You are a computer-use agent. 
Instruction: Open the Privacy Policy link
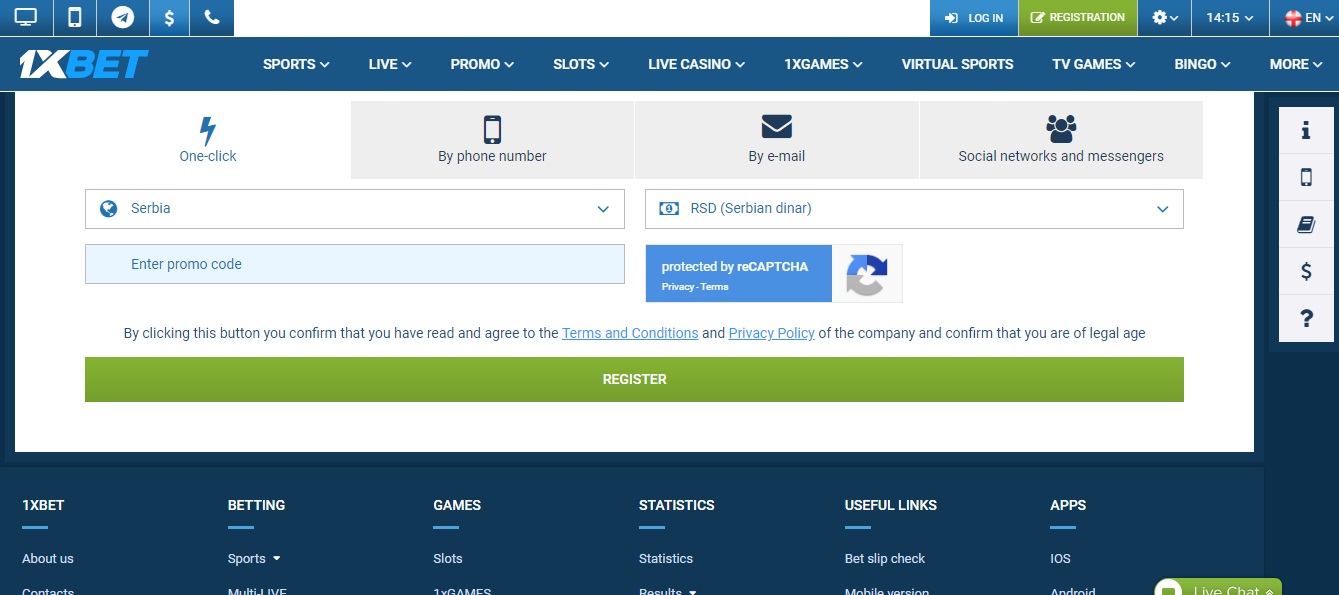tap(772, 333)
